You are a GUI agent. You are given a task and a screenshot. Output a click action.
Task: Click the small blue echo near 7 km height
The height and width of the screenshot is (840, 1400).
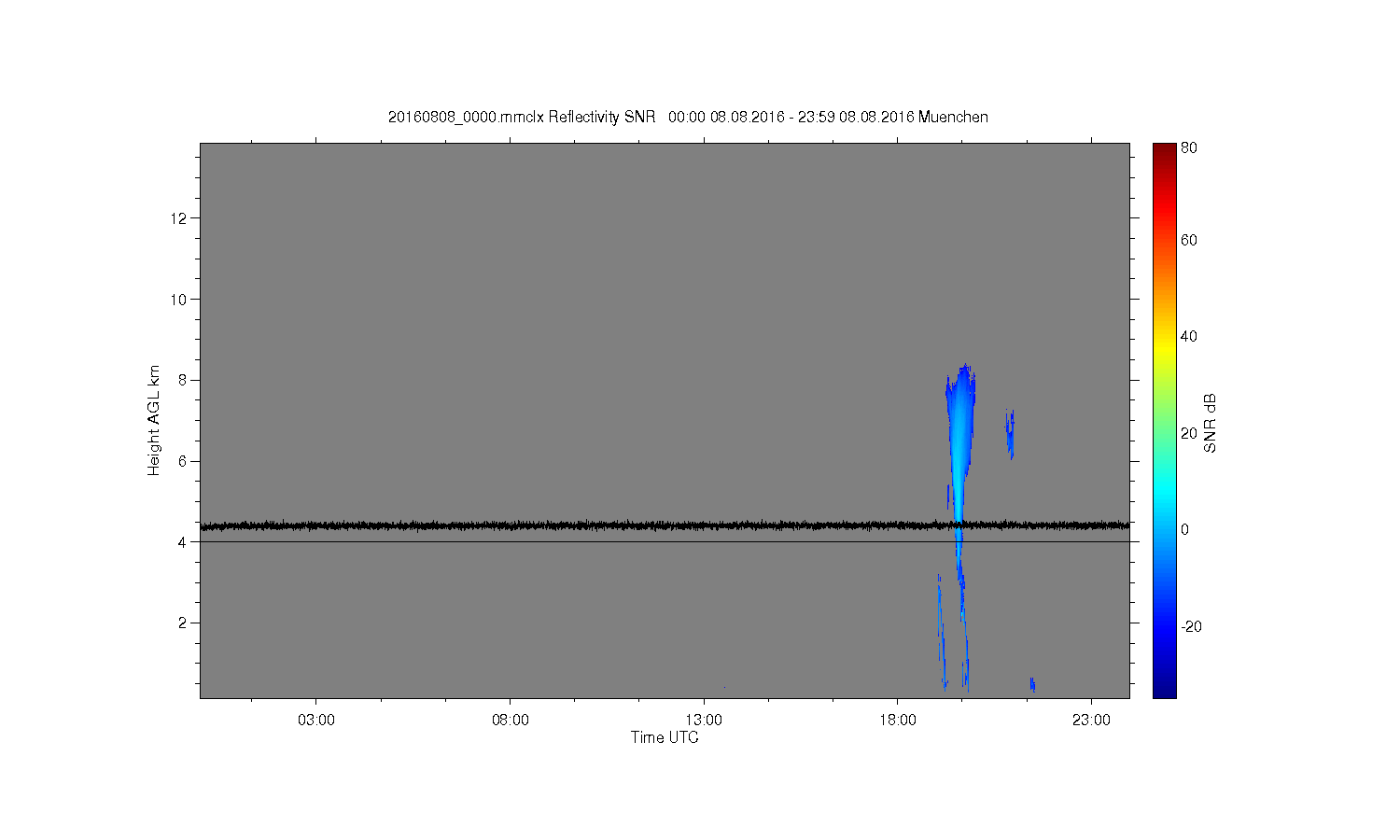[x=1009, y=433]
